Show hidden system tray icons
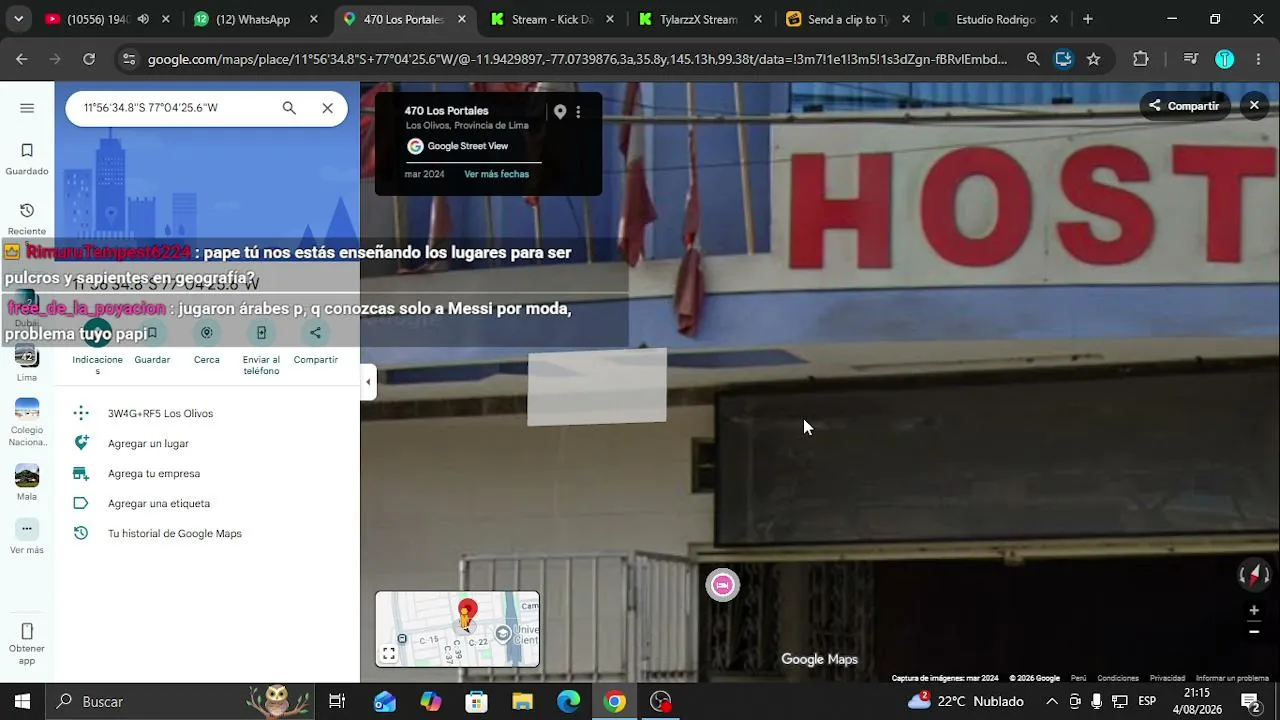1280x720 pixels. (1052, 701)
